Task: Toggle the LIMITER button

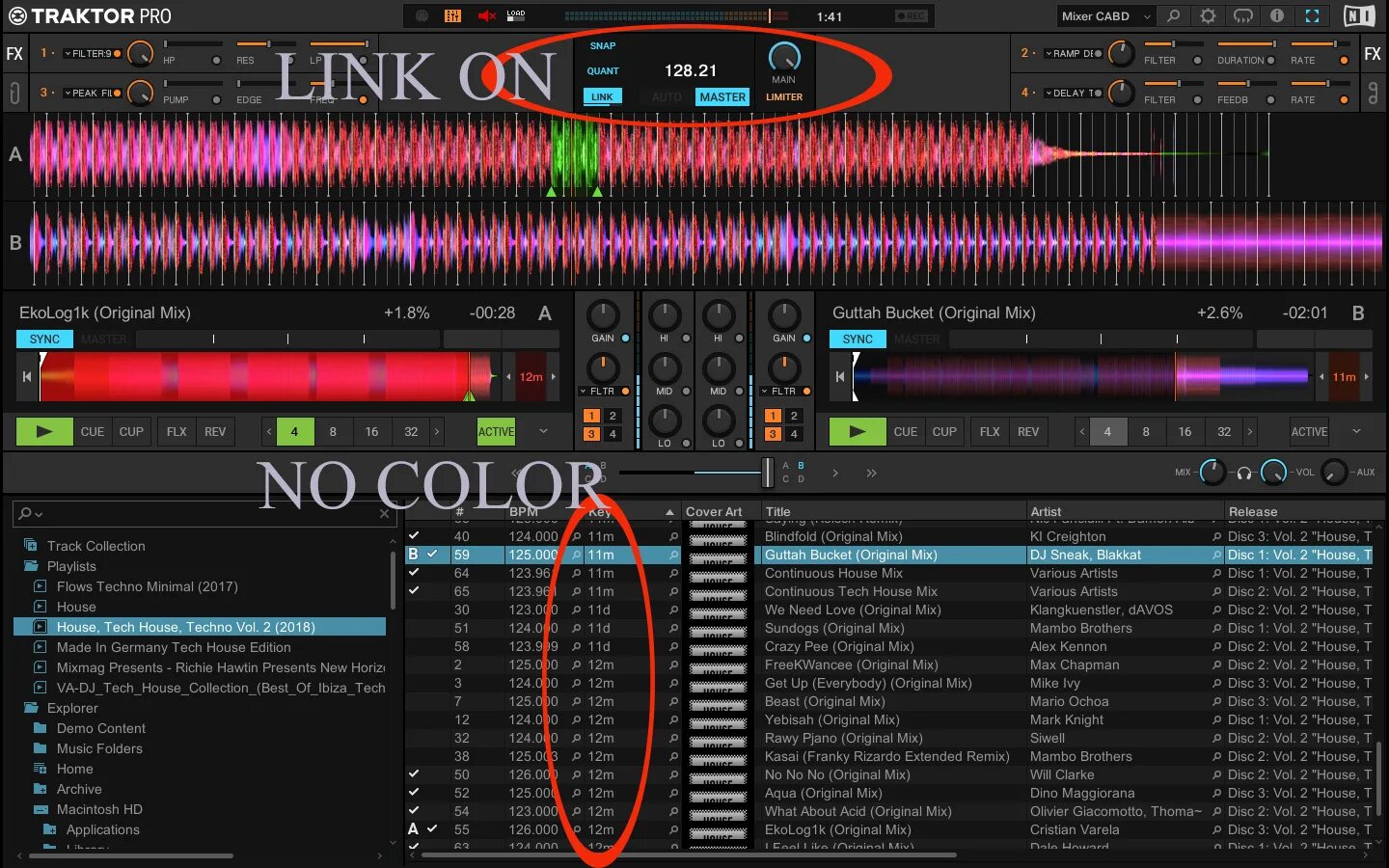Action: tap(784, 96)
